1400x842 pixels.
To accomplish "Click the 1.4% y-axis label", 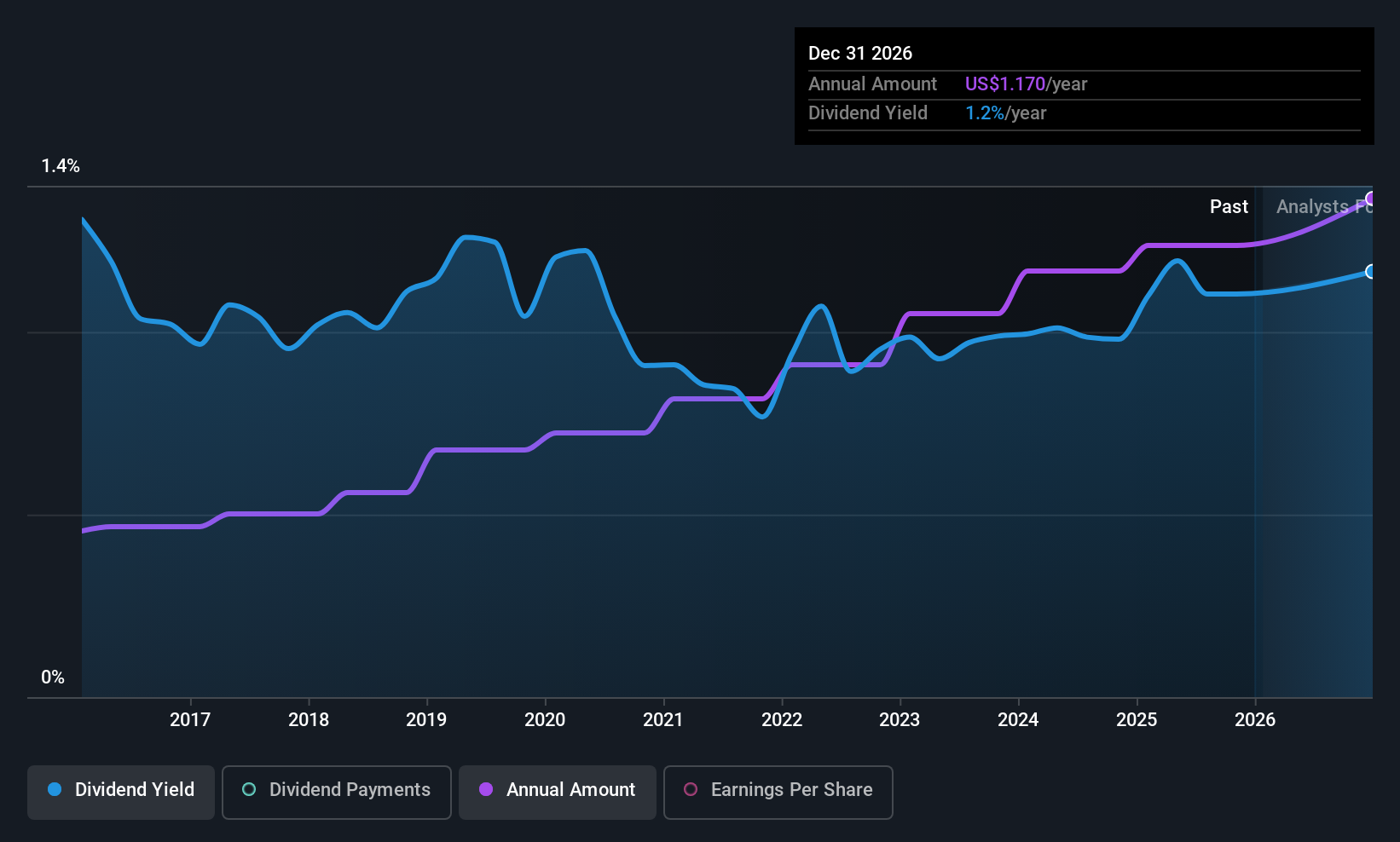I will 61,166.
